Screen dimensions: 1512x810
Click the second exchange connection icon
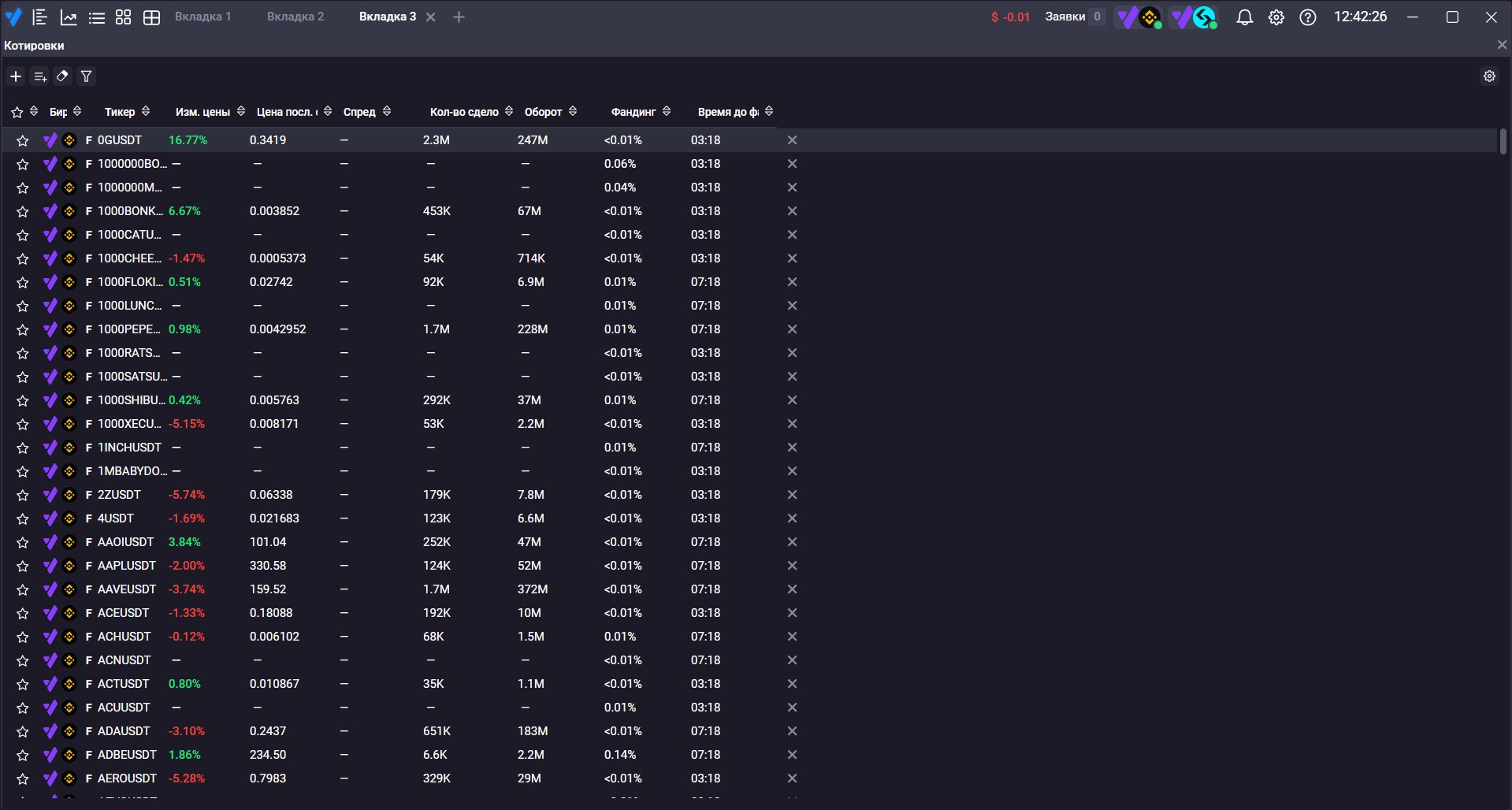1194,17
